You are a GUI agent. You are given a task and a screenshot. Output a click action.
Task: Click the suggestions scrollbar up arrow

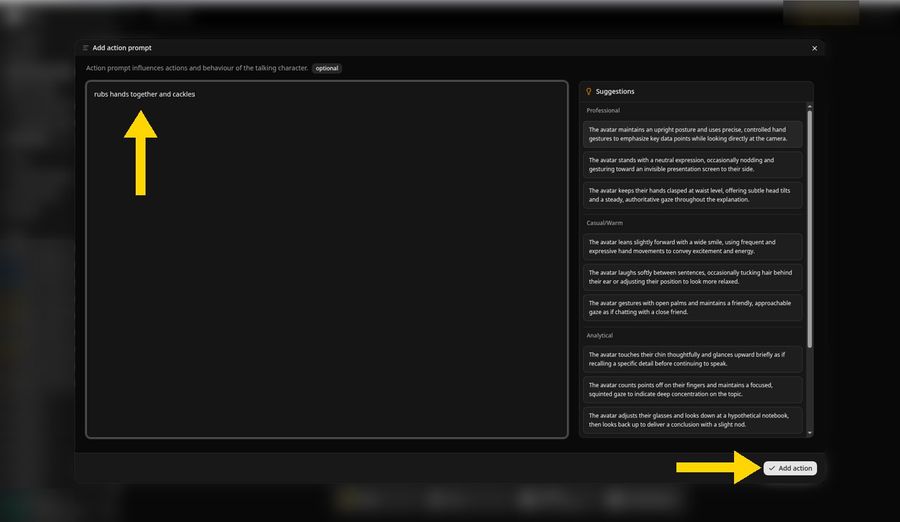tap(810, 106)
